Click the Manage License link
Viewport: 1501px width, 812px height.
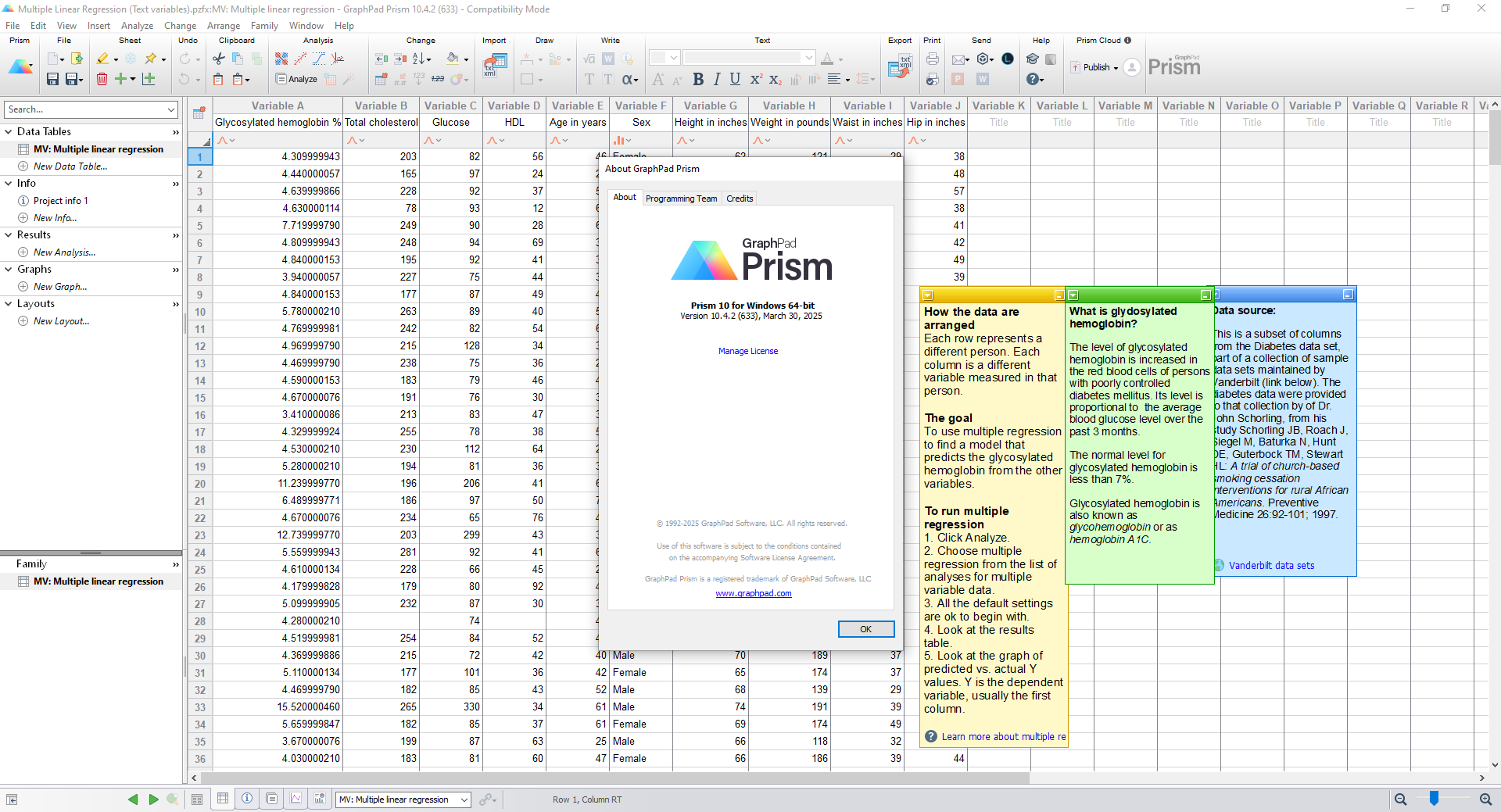pyautogui.click(x=748, y=351)
